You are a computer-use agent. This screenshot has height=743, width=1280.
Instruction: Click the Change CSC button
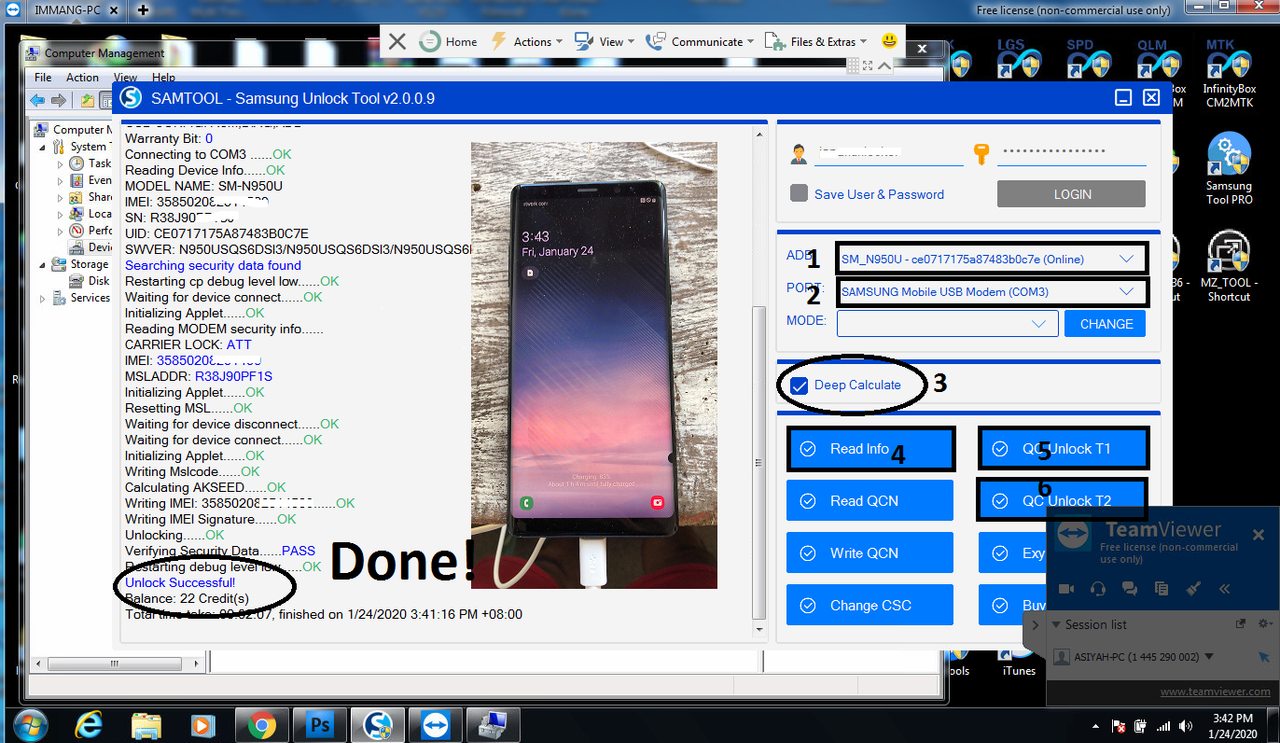coord(870,605)
